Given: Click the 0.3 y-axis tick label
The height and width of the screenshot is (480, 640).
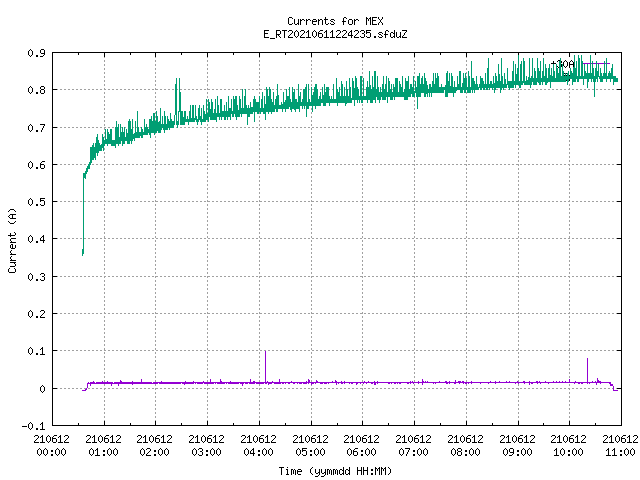Looking at the screenshot, I should [37, 277].
